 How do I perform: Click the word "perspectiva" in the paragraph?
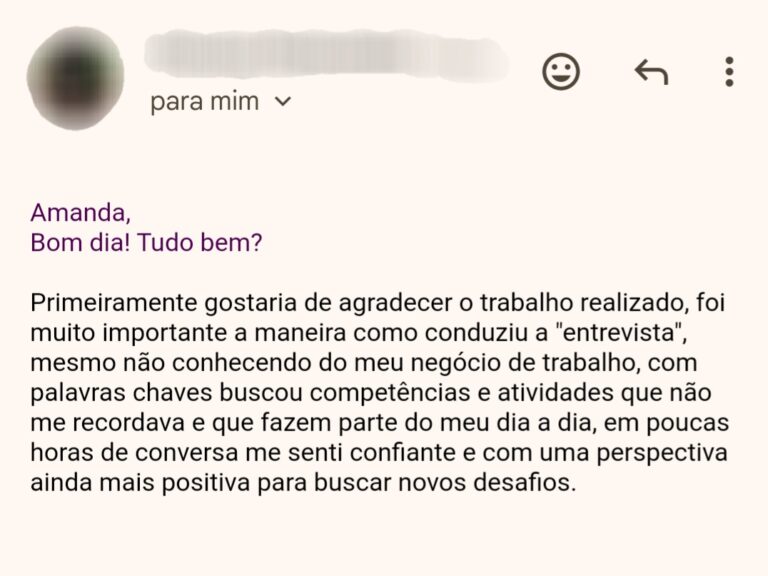tap(662, 454)
